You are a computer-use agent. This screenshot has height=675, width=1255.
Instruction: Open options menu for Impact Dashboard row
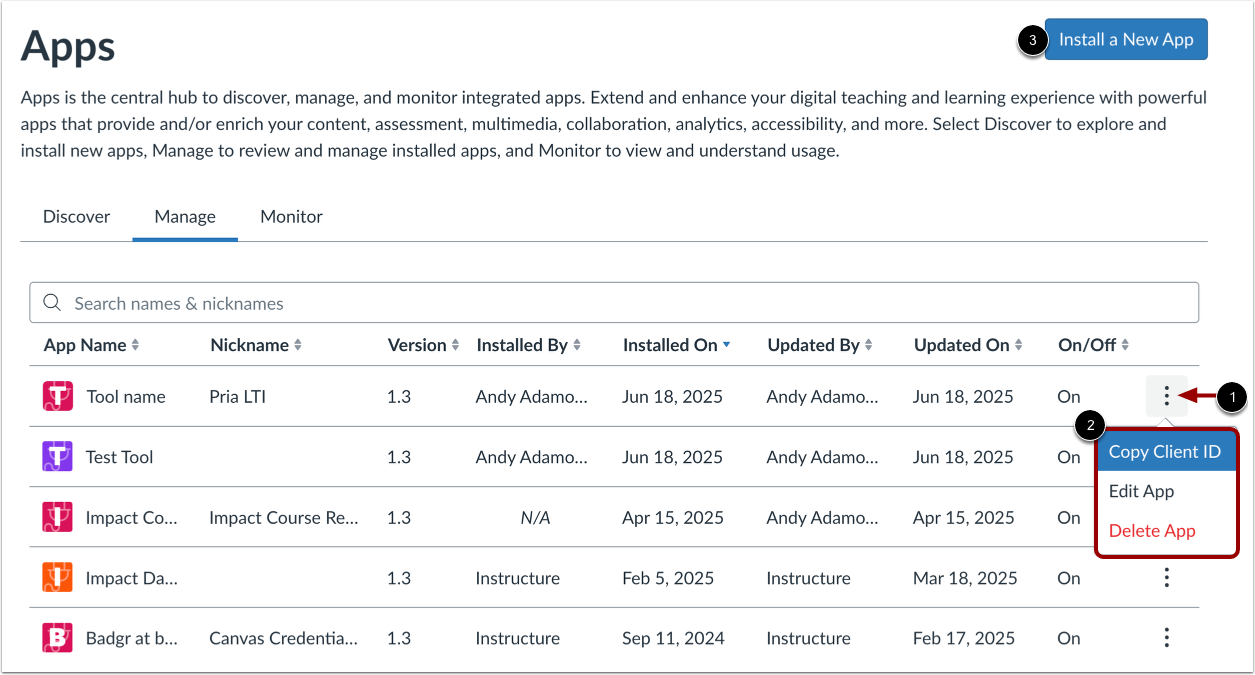[1166, 578]
